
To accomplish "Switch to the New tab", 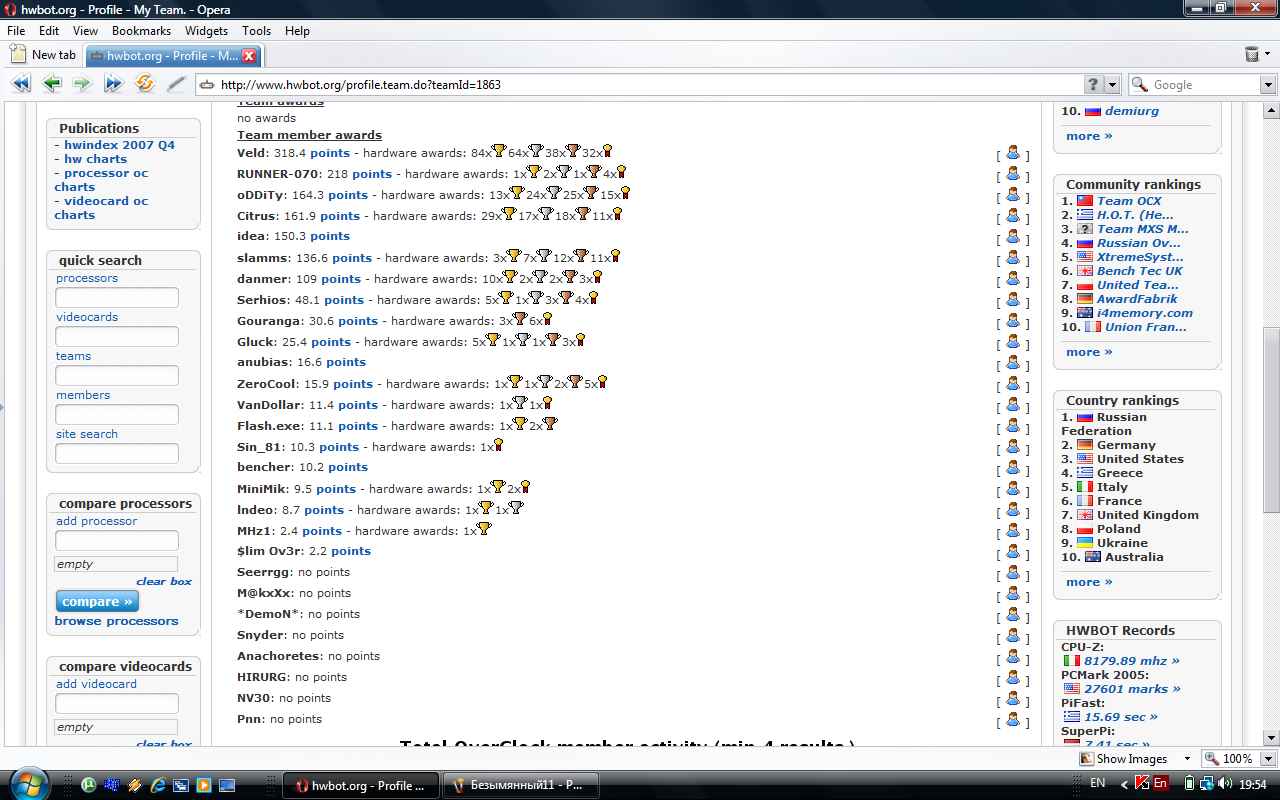I will click(x=43, y=55).
